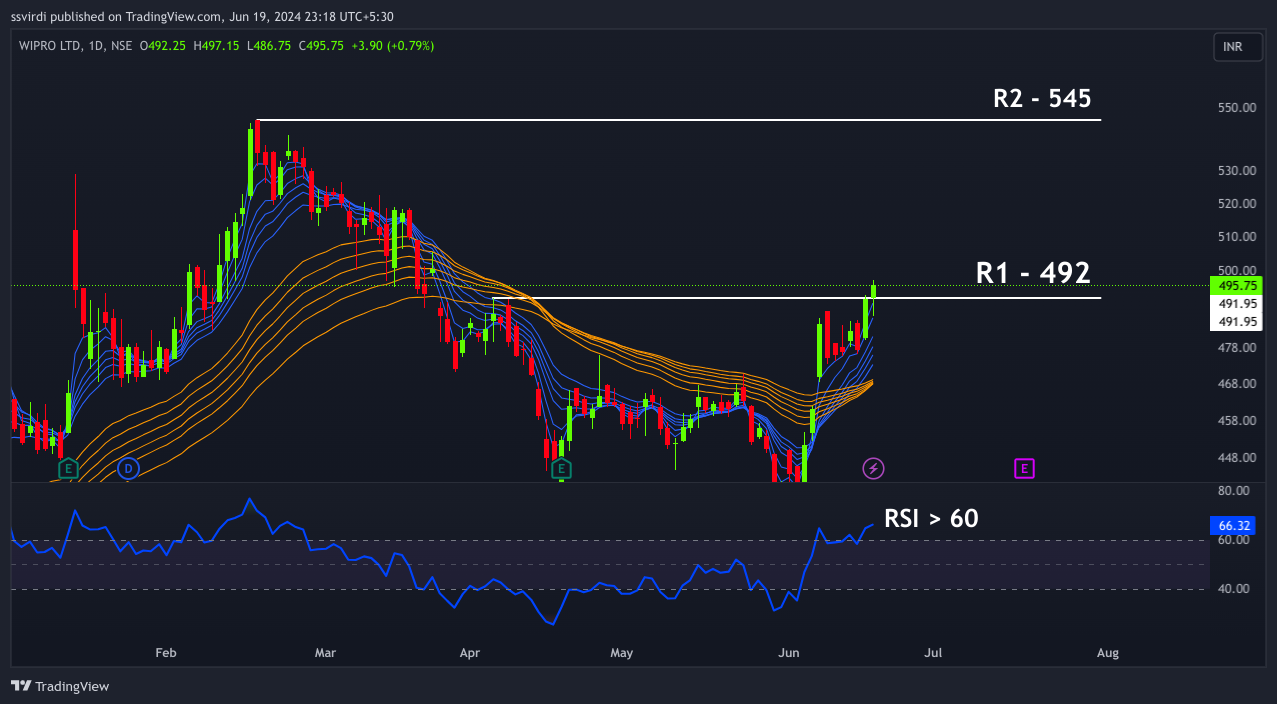This screenshot has width=1277, height=704.
Task: Click the green 495.75 current price label
Action: pos(1236,286)
